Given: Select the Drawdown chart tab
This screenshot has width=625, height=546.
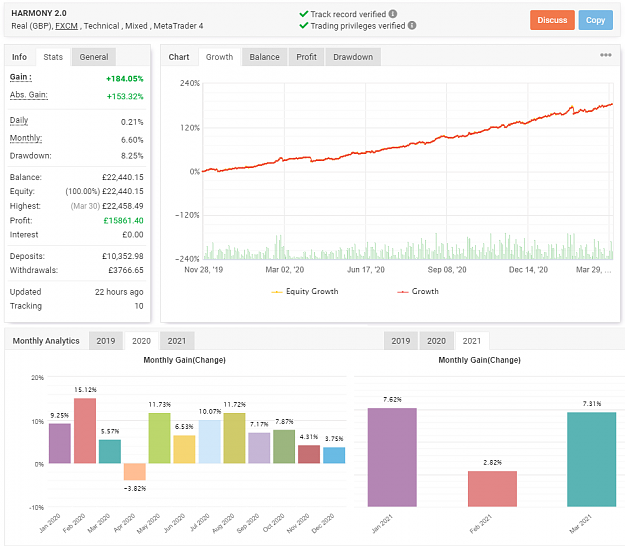Looking at the screenshot, I should (353, 57).
